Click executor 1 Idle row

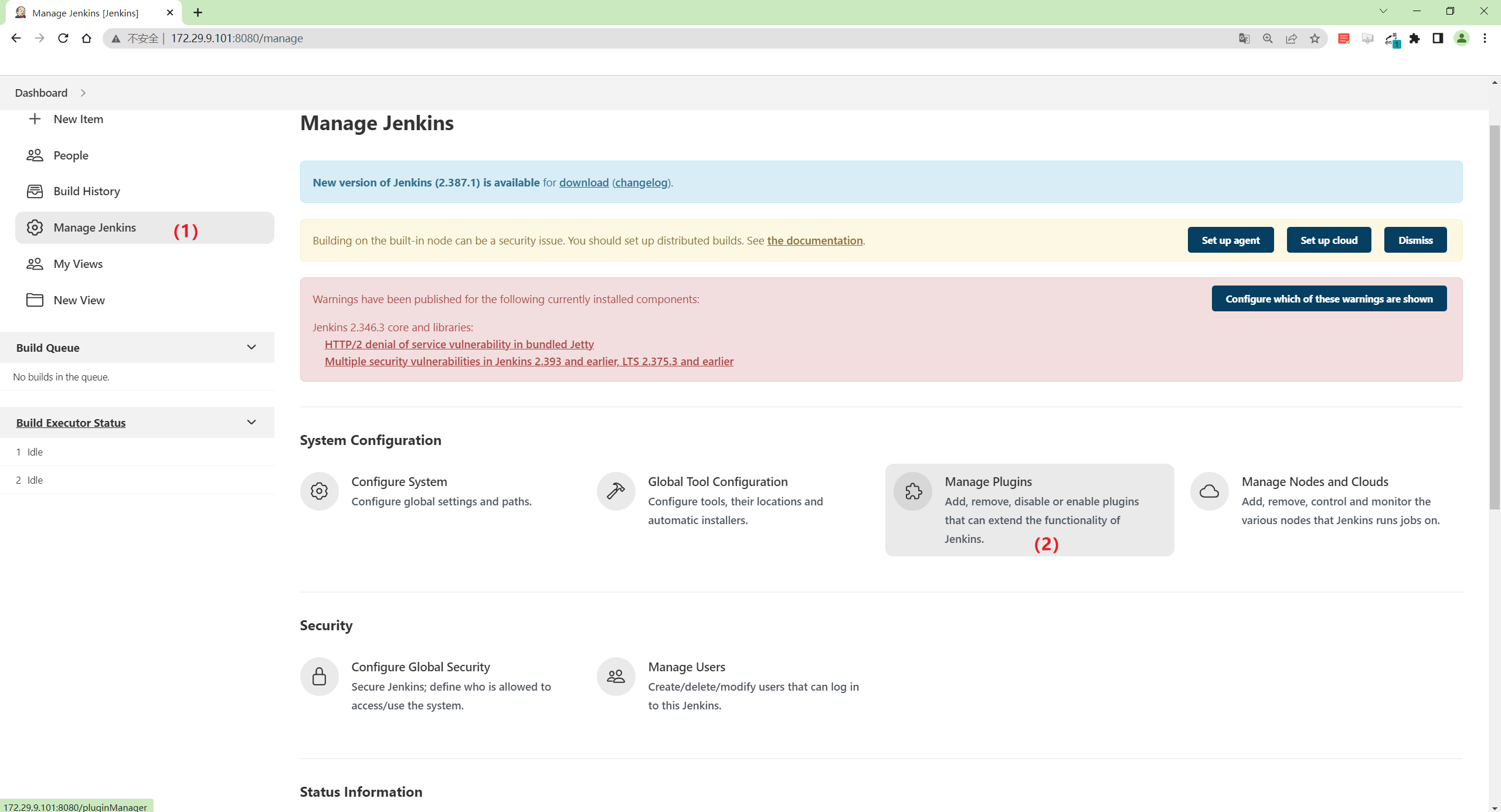point(137,452)
